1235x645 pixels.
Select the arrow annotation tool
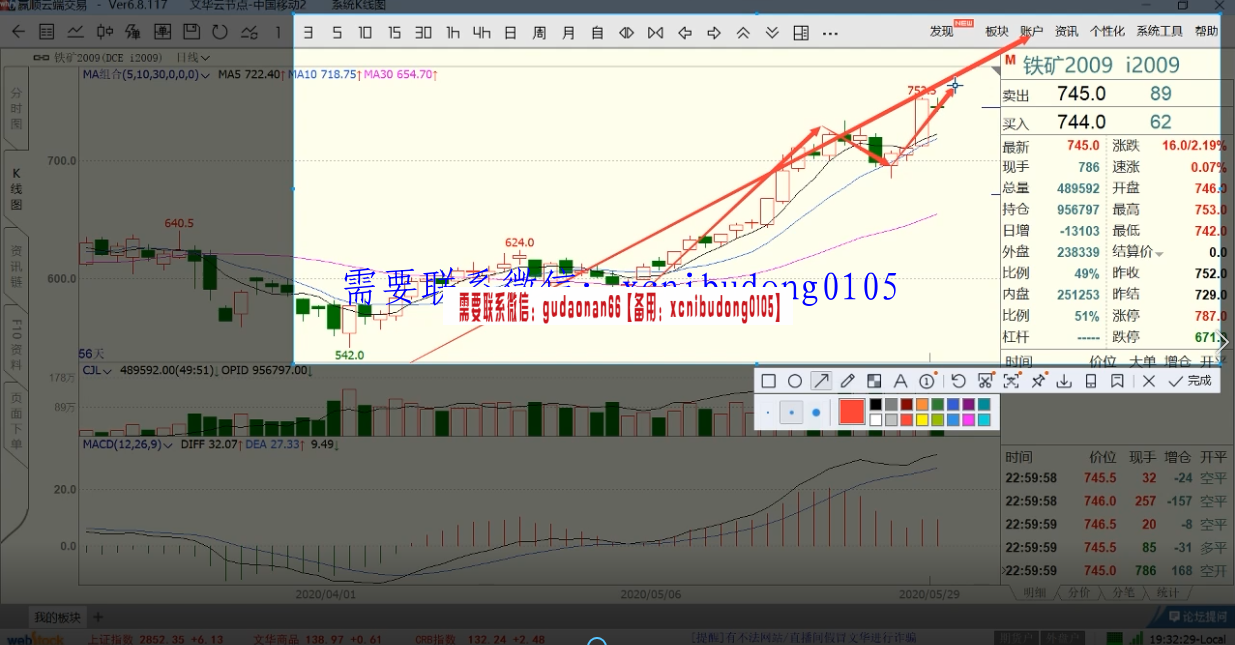click(x=821, y=381)
